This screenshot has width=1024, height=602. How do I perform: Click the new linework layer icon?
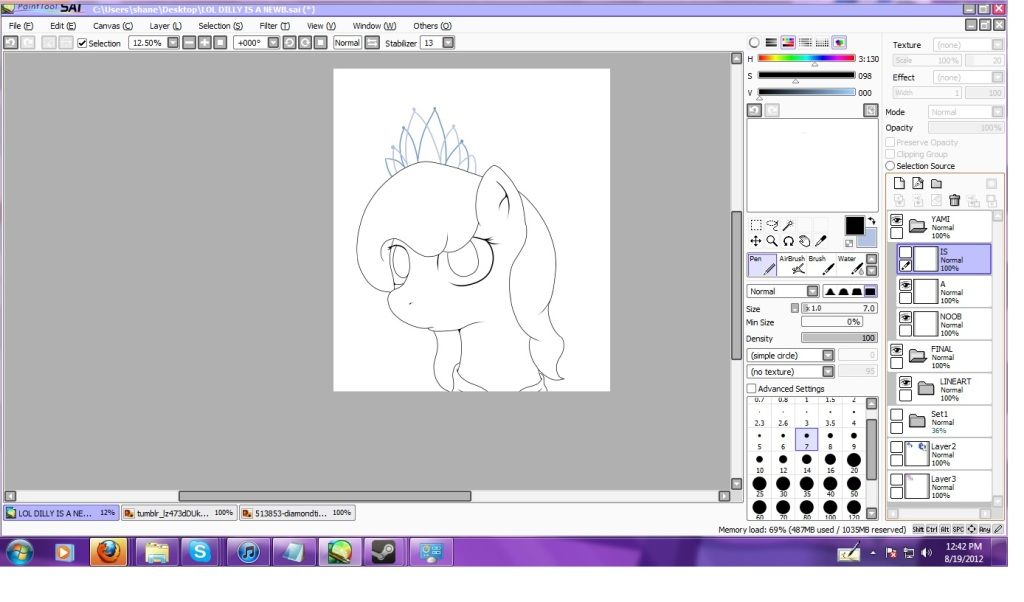[x=918, y=183]
